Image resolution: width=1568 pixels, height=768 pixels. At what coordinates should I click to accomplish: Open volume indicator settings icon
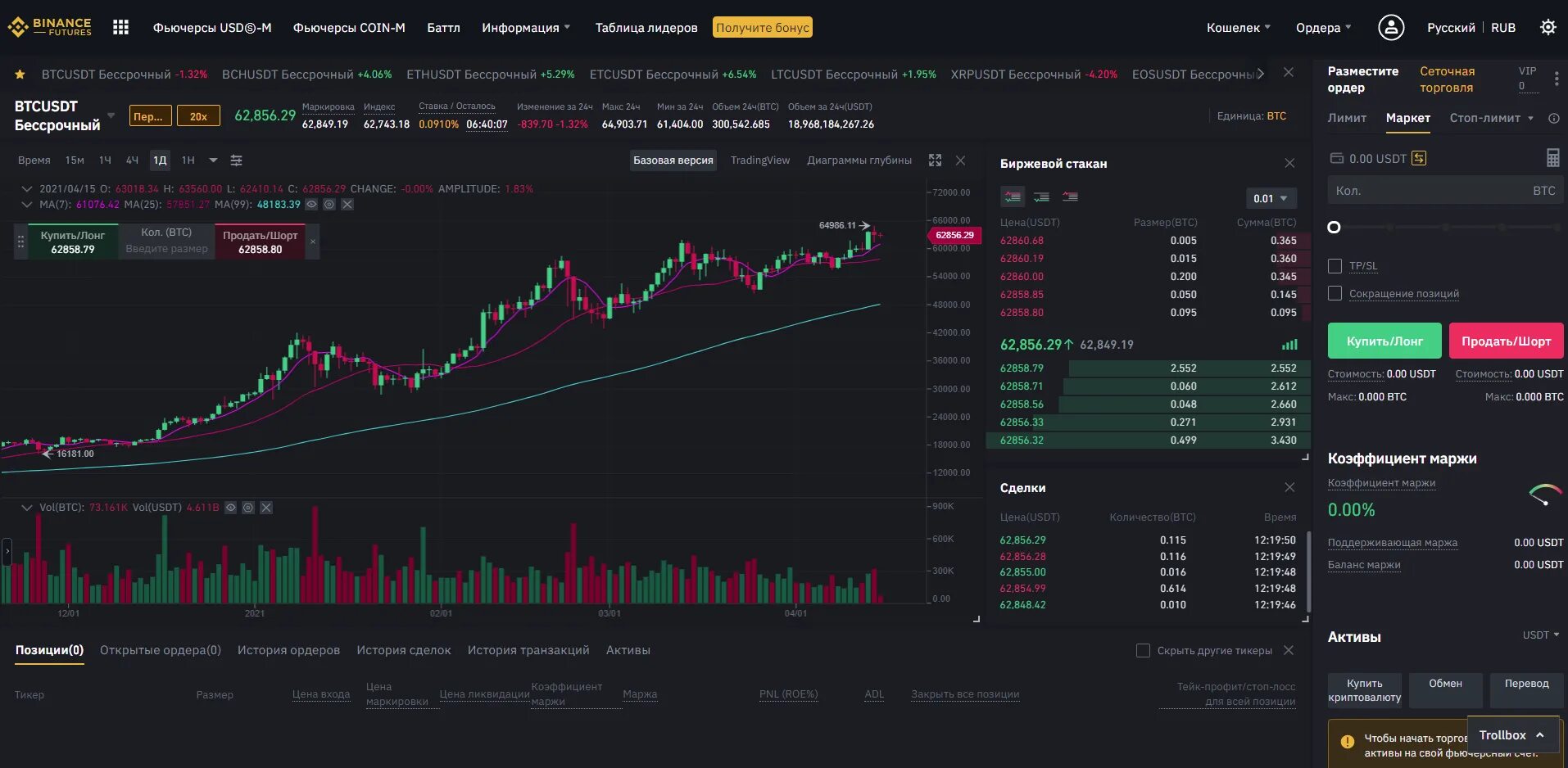click(248, 508)
